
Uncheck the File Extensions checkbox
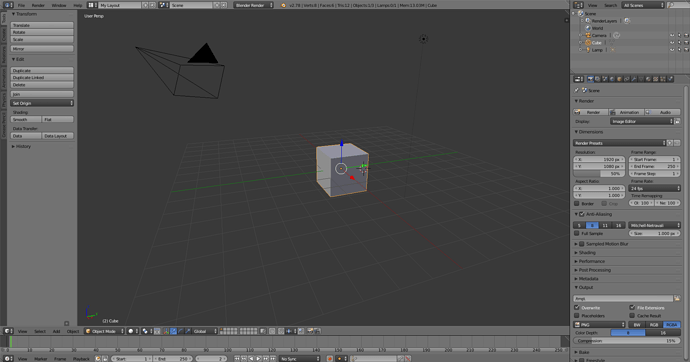(x=632, y=307)
